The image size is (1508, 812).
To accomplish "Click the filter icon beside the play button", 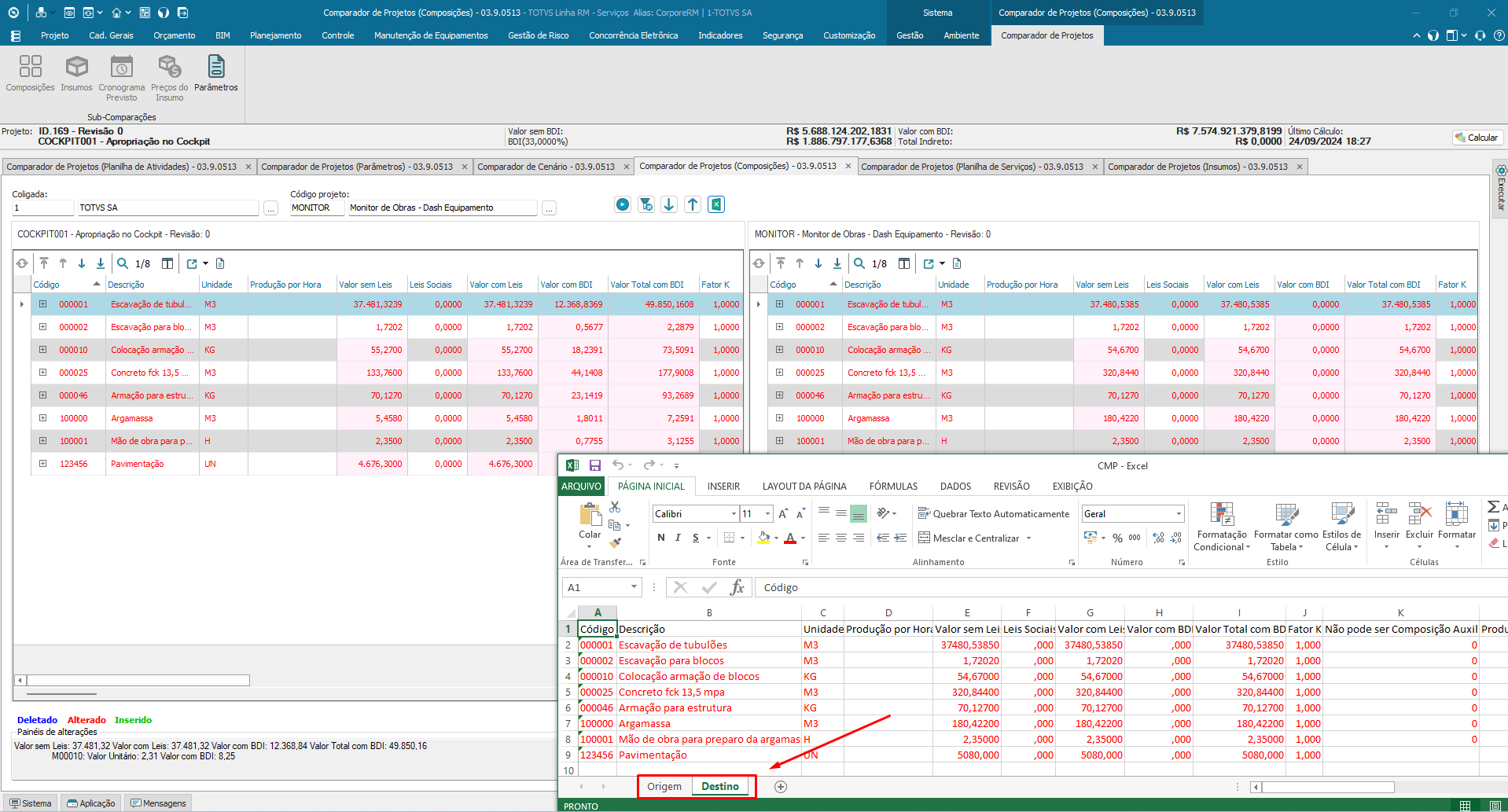I will (646, 204).
